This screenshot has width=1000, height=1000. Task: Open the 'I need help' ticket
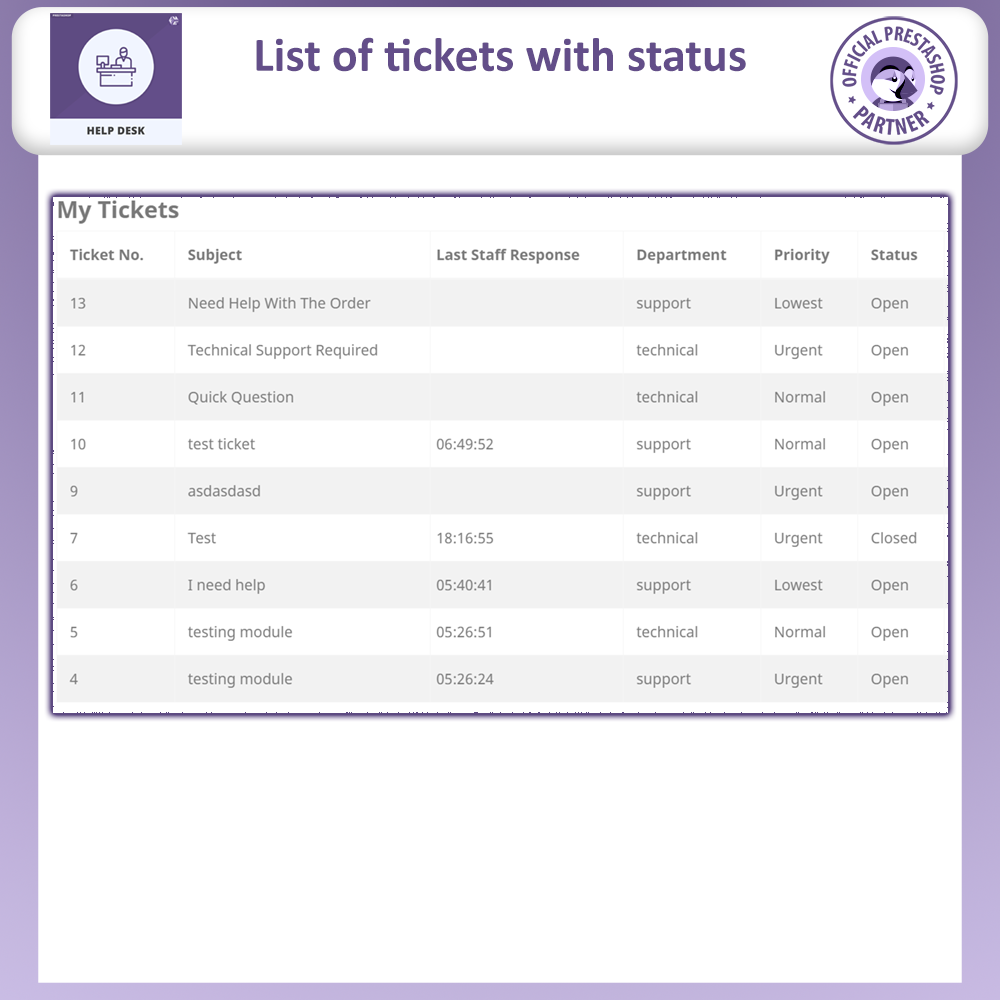(226, 585)
